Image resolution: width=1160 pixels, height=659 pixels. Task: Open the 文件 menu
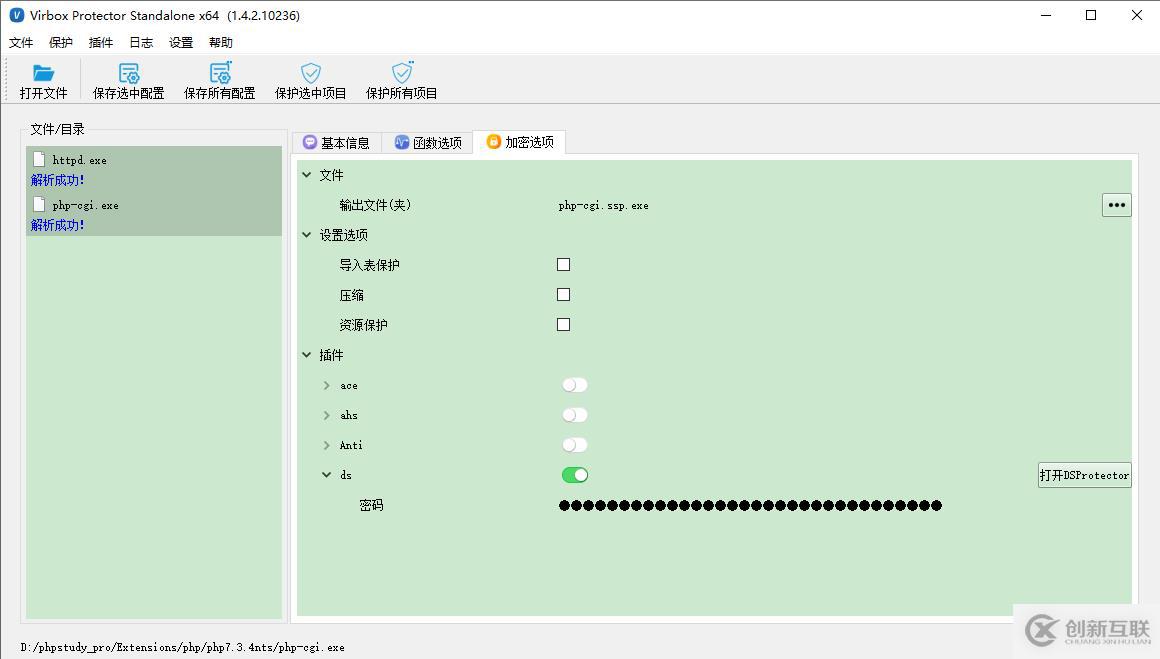(x=21, y=42)
